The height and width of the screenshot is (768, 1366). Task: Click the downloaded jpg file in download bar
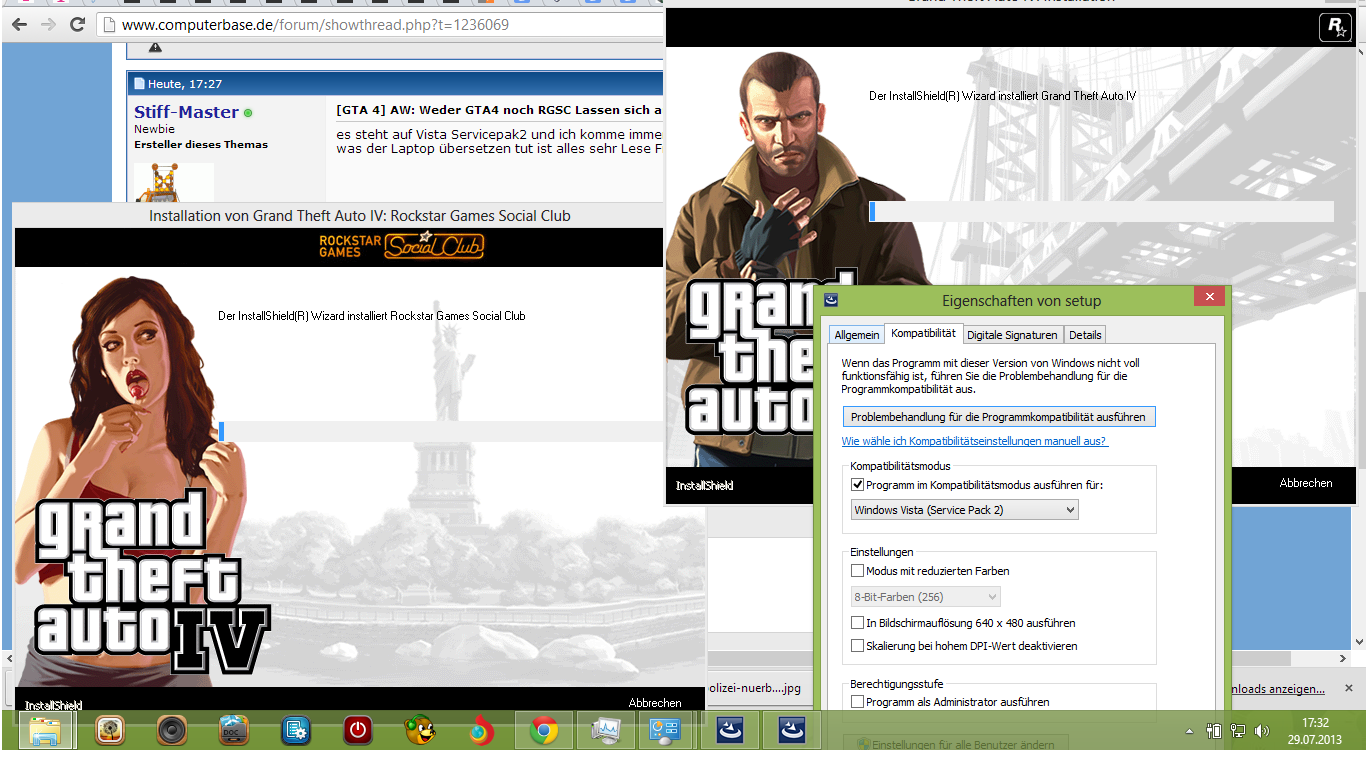[x=755, y=689]
